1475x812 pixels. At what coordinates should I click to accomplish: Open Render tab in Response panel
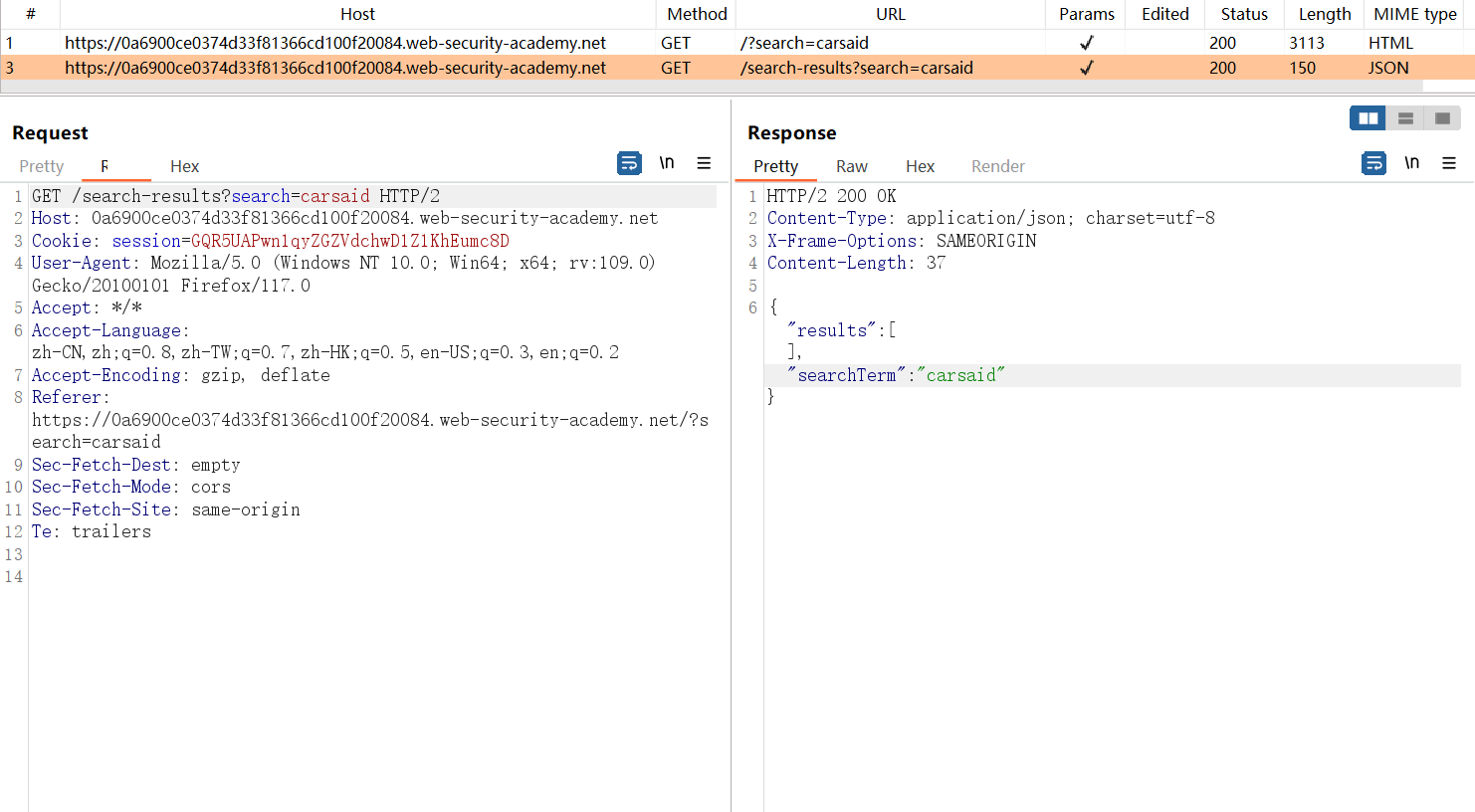tap(997, 166)
